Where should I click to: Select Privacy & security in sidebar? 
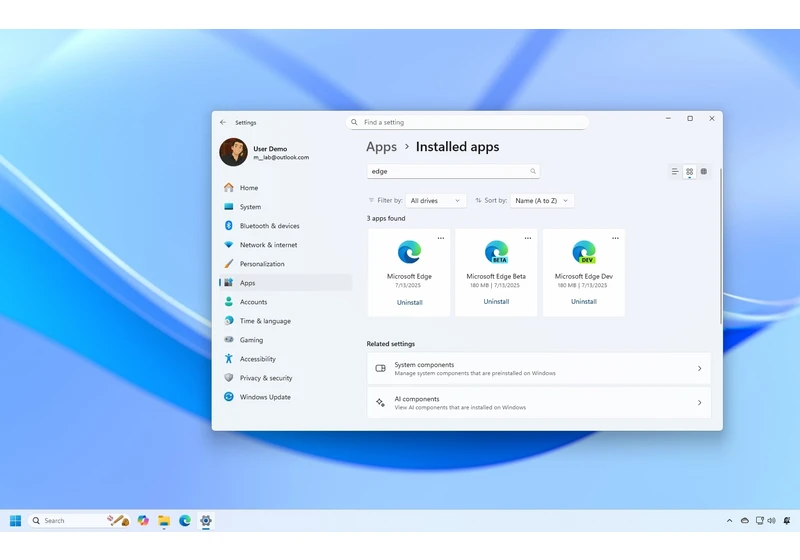click(286, 378)
